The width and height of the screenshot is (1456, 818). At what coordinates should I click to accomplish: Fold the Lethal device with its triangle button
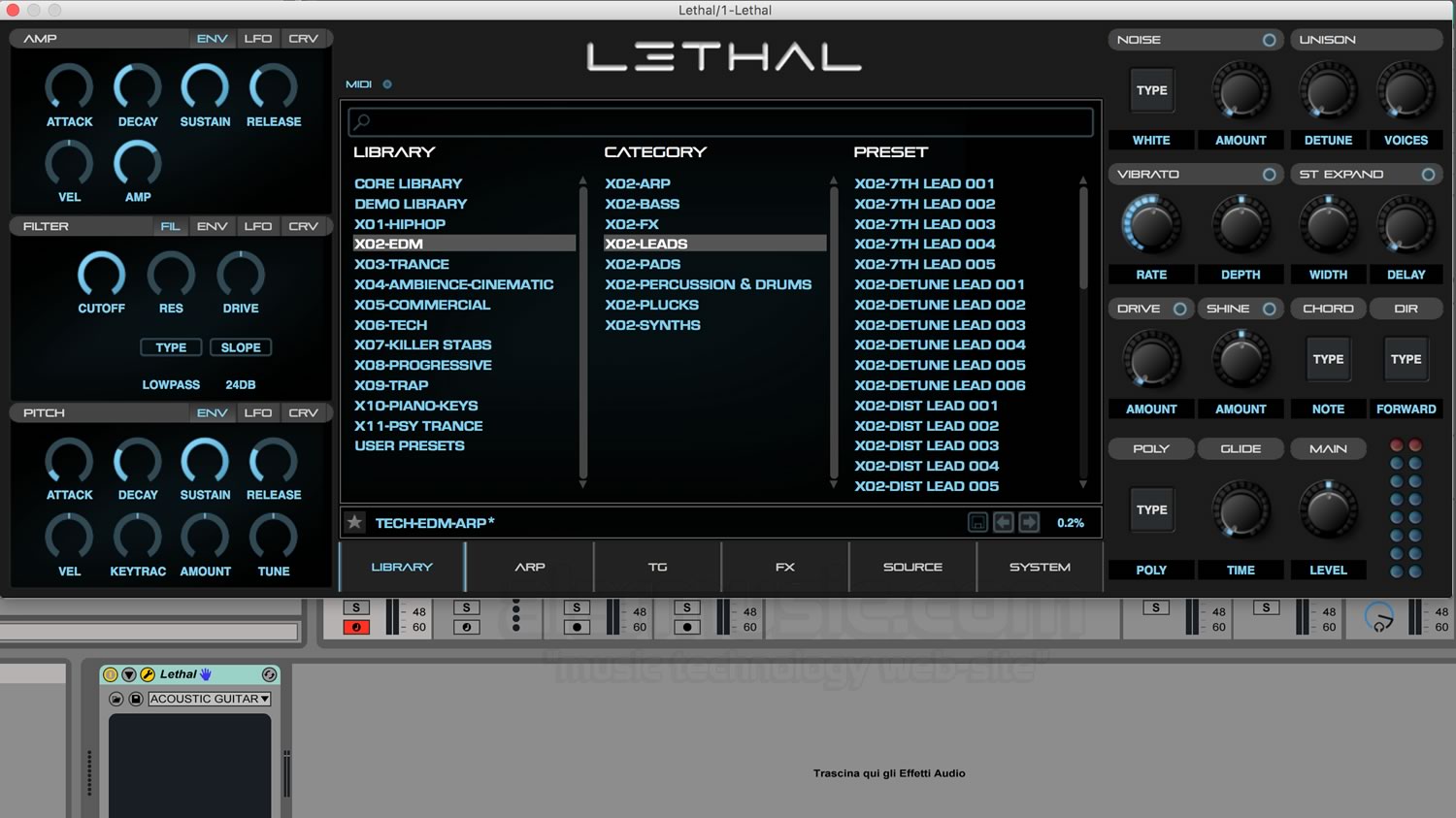click(x=129, y=674)
